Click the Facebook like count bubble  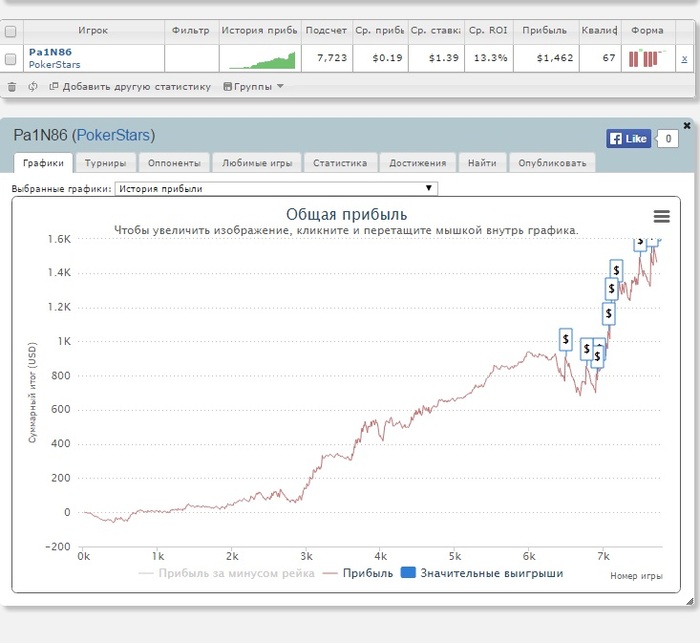(668, 138)
